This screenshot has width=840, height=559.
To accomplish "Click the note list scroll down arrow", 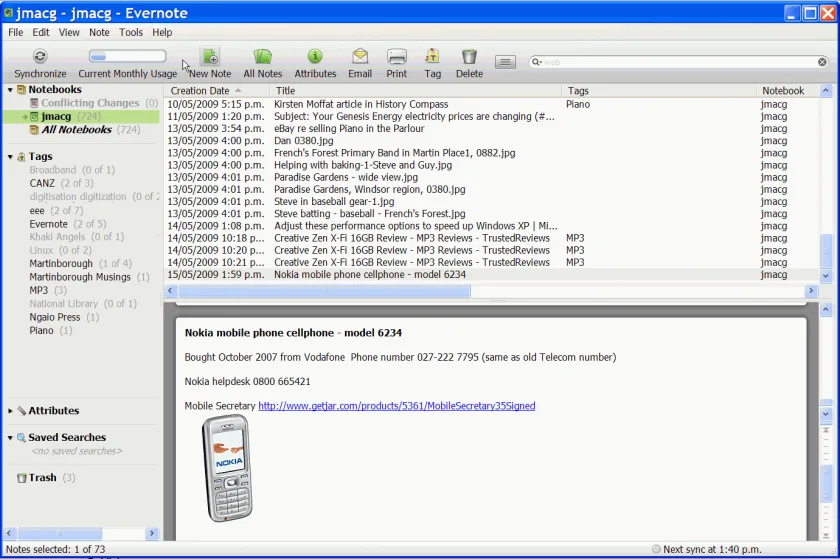I will (x=826, y=275).
